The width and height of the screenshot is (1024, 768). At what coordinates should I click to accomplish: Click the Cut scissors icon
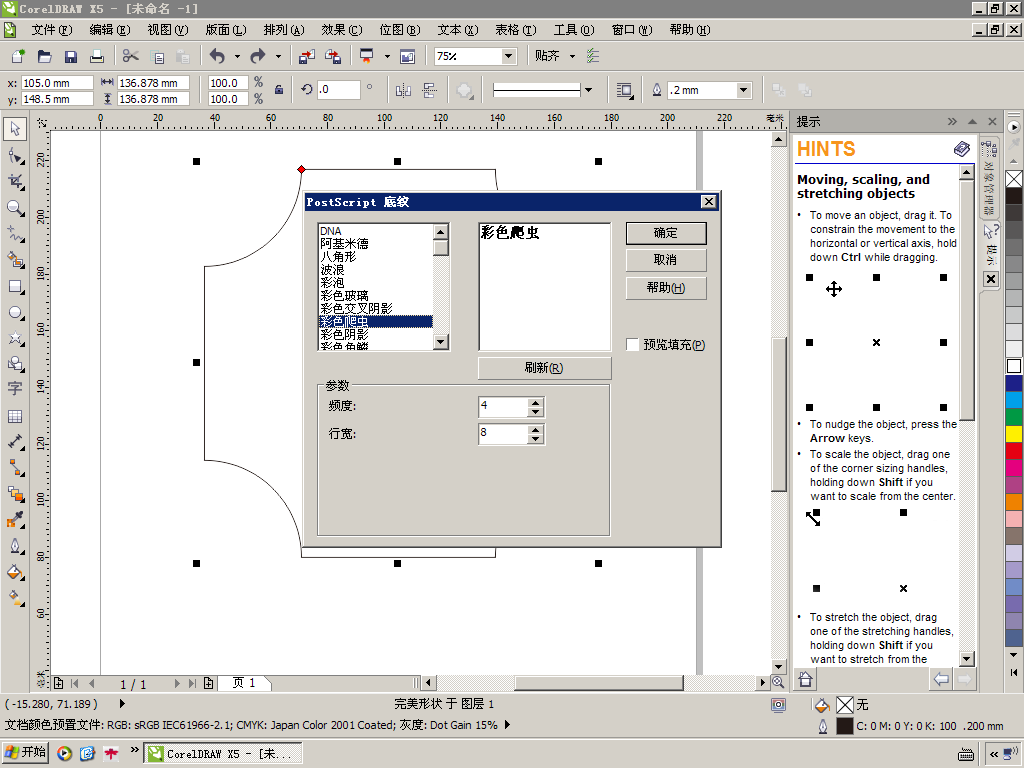tap(131, 56)
